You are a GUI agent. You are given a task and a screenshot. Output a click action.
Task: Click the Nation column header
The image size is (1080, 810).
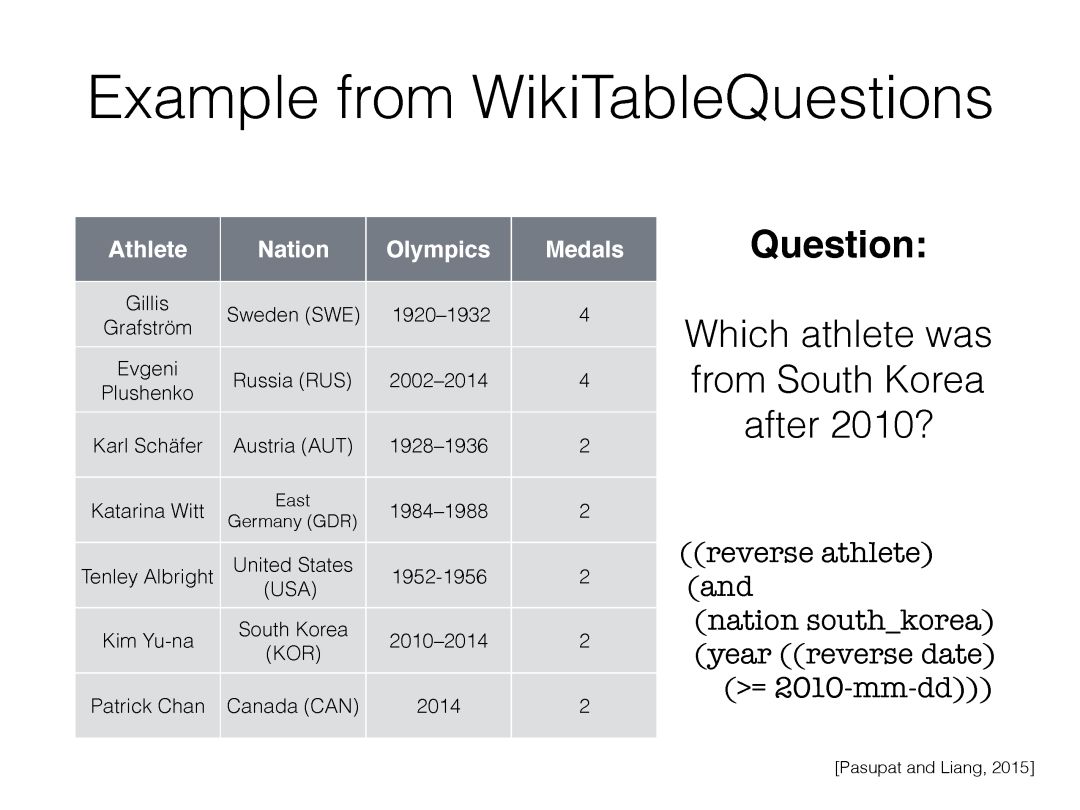coord(293,249)
